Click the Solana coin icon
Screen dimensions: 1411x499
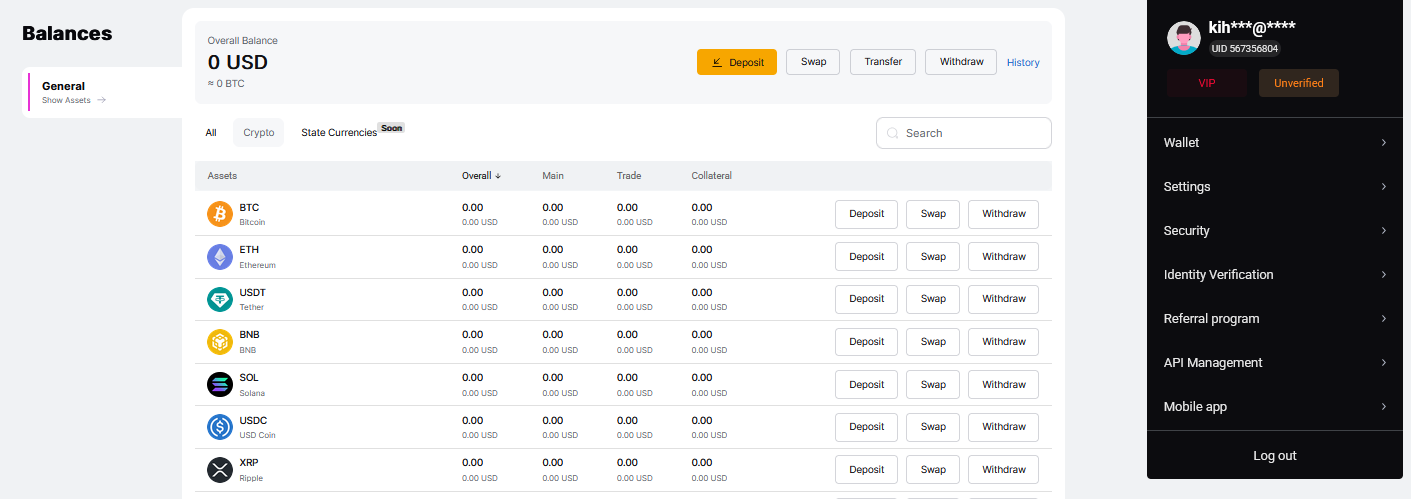tap(219, 385)
